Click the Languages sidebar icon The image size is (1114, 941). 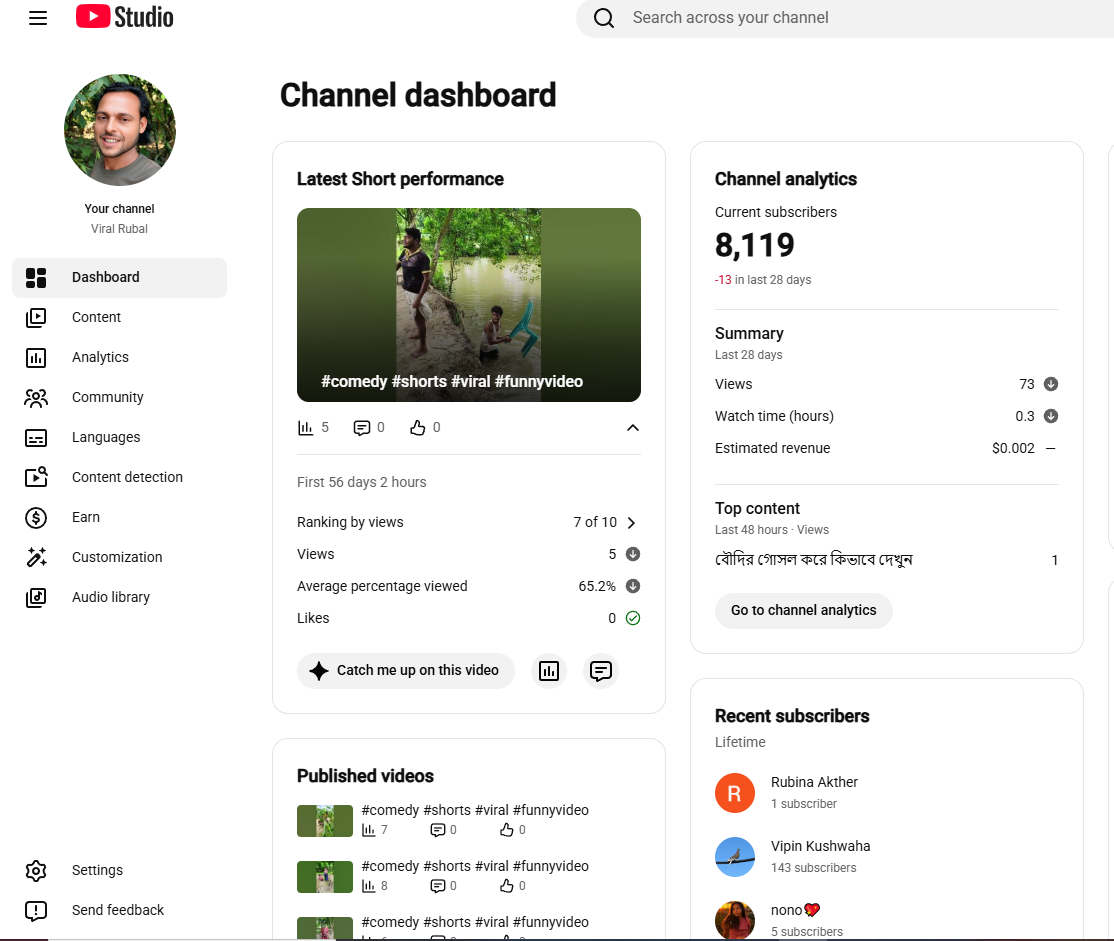[36, 438]
